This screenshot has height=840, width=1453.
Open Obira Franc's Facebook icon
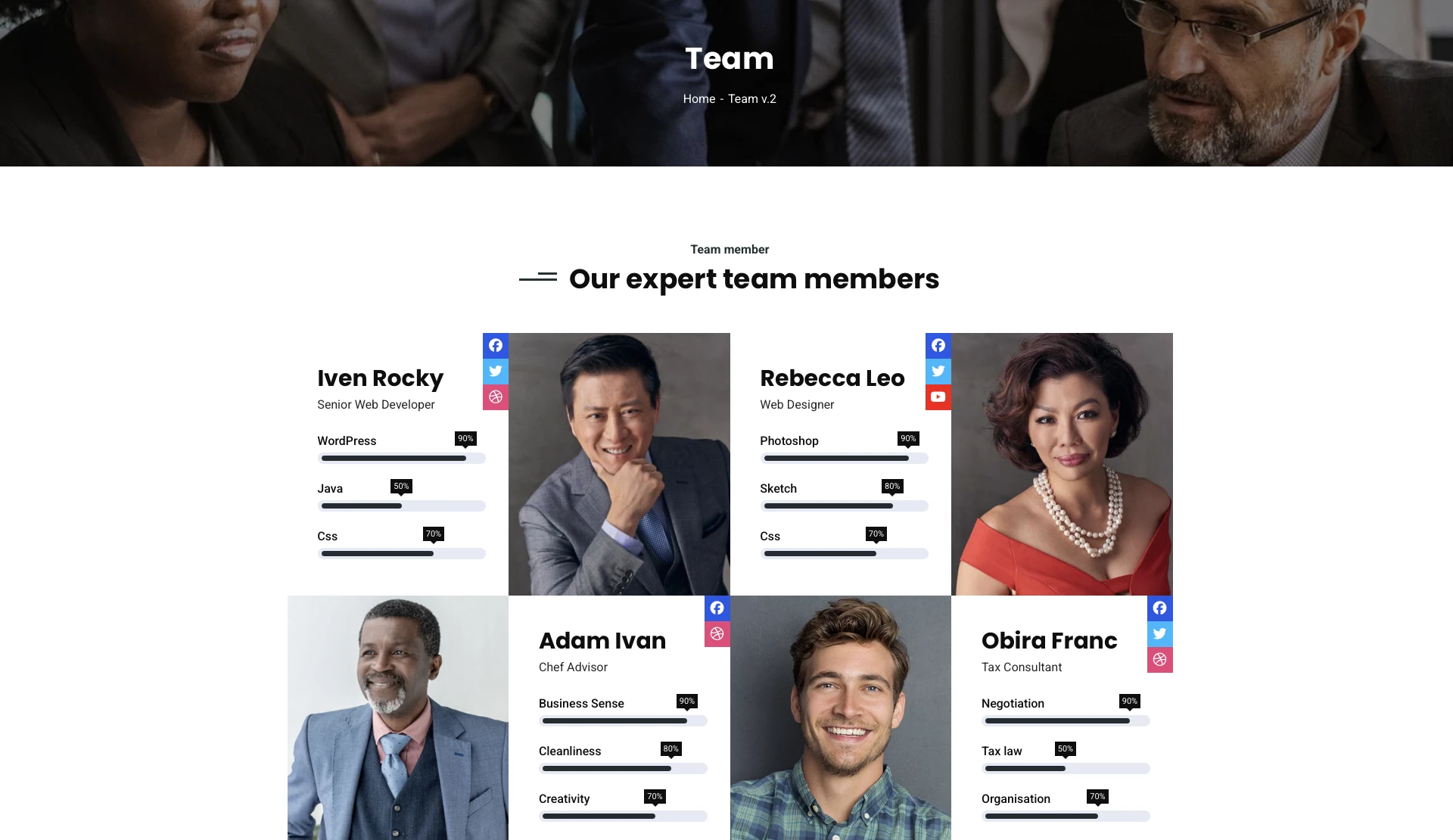click(1160, 608)
